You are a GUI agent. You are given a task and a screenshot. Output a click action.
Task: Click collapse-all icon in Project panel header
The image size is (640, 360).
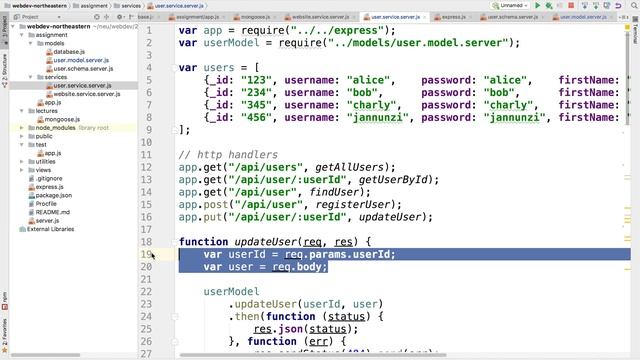coord(107,17)
